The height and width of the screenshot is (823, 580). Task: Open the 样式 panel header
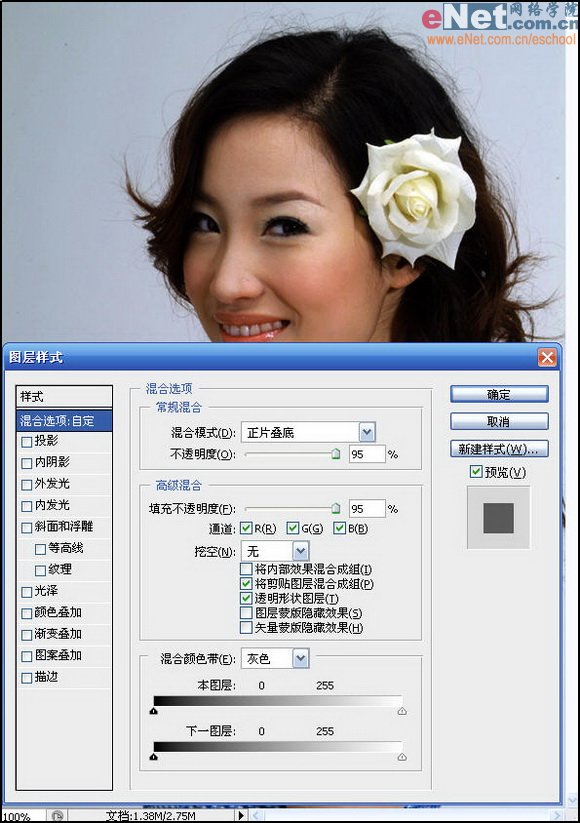64,397
